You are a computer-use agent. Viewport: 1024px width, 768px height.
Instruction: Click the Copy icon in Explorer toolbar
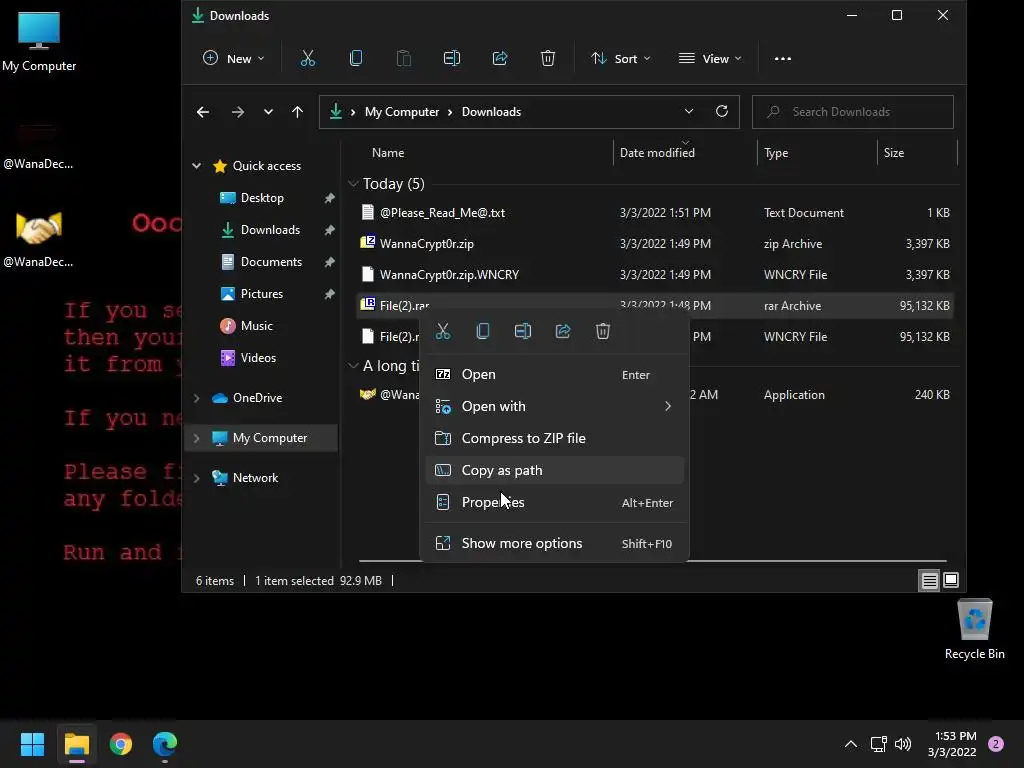pos(356,59)
